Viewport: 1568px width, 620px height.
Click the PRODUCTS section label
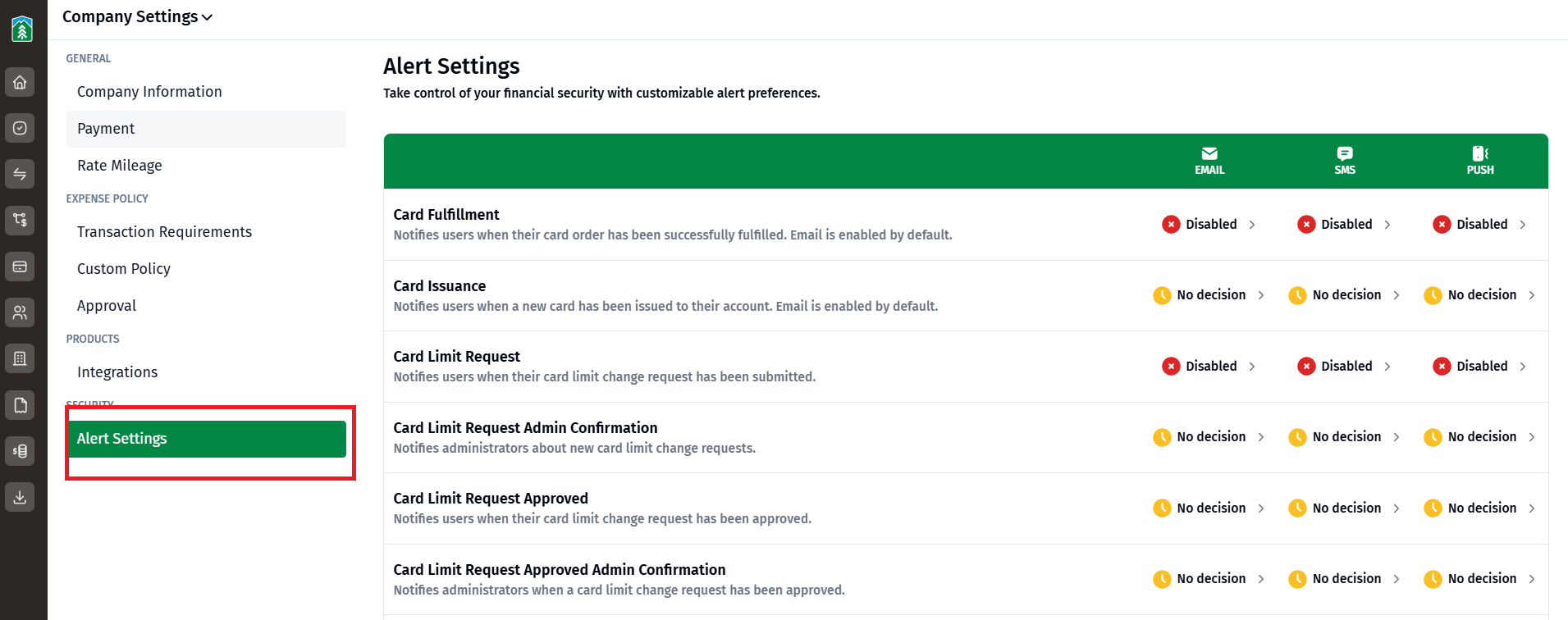click(x=93, y=340)
